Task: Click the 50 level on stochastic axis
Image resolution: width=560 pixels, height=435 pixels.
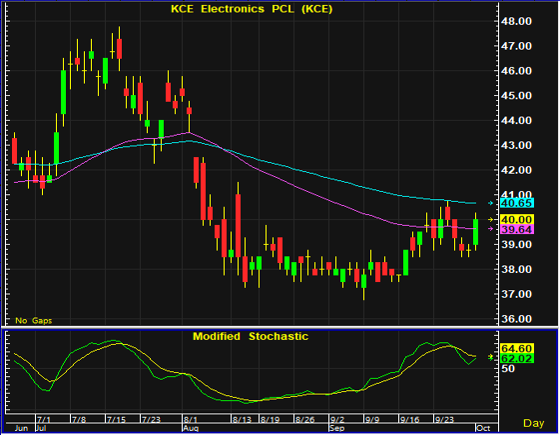Action: pos(508,369)
